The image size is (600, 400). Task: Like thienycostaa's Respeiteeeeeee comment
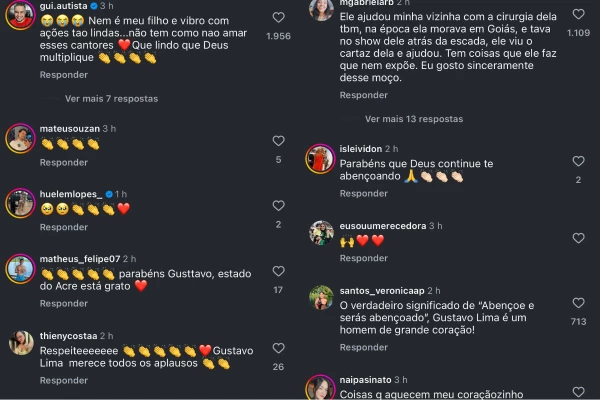(278, 348)
